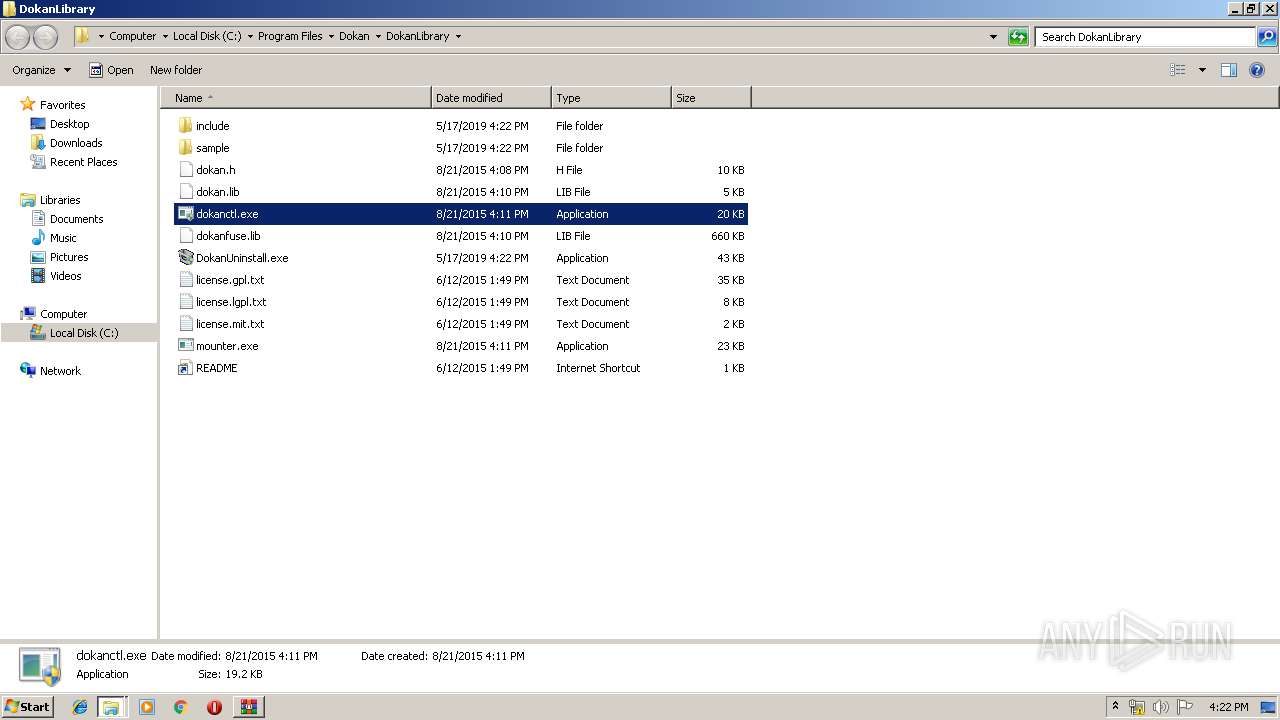1280x720 pixels.
Task: Select Libraries in navigation pane
Action: (x=60, y=200)
